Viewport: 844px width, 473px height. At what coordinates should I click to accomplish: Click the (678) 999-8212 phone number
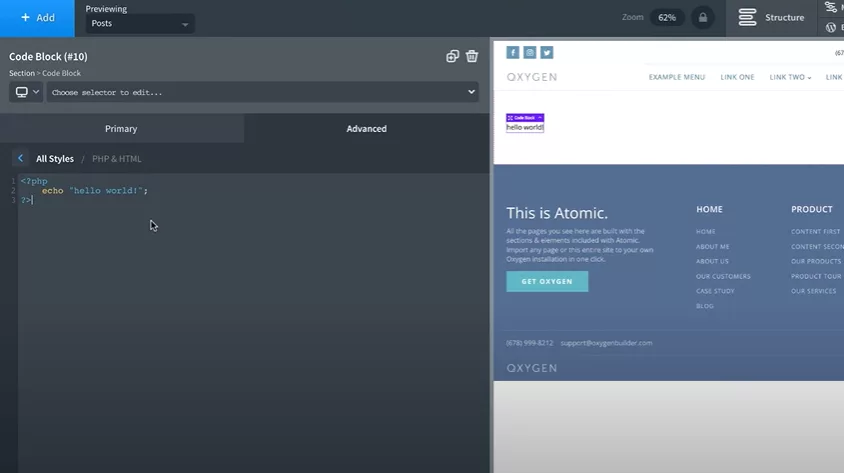coord(529,343)
